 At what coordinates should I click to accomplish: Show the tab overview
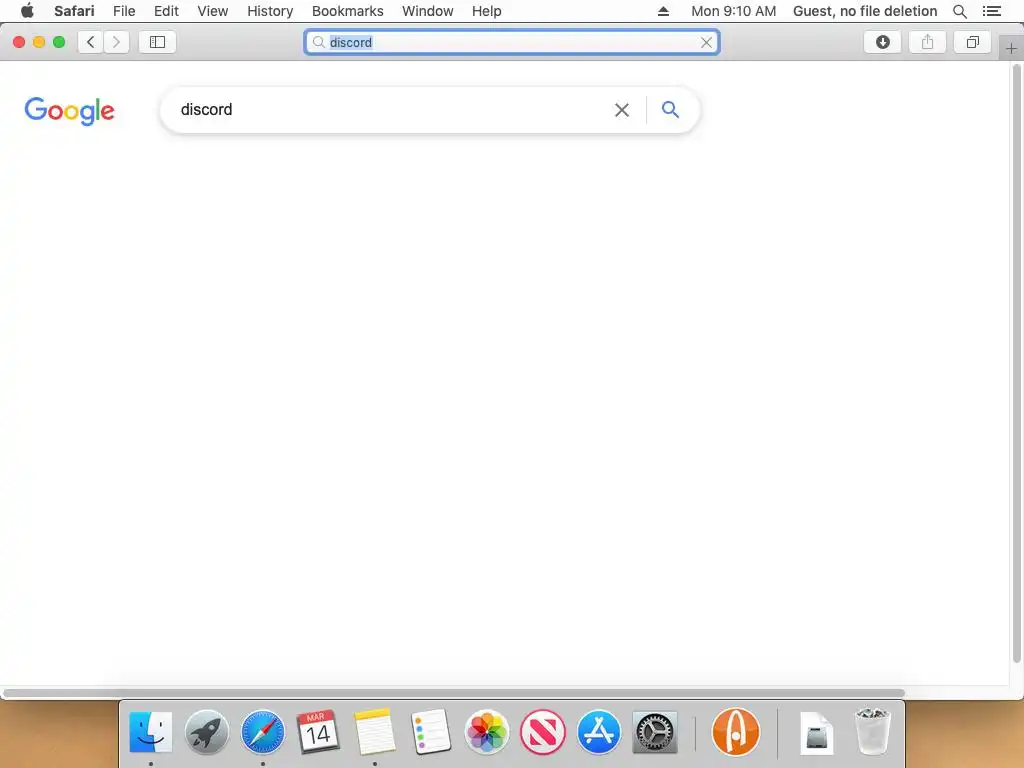tap(972, 42)
